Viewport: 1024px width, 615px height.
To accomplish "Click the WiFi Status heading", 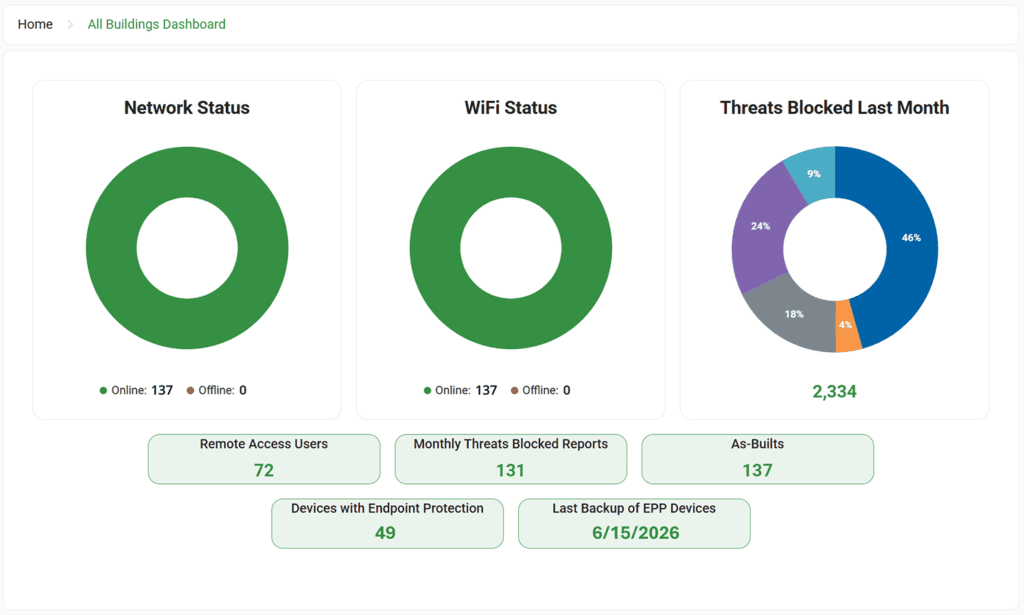I will pos(511,108).
